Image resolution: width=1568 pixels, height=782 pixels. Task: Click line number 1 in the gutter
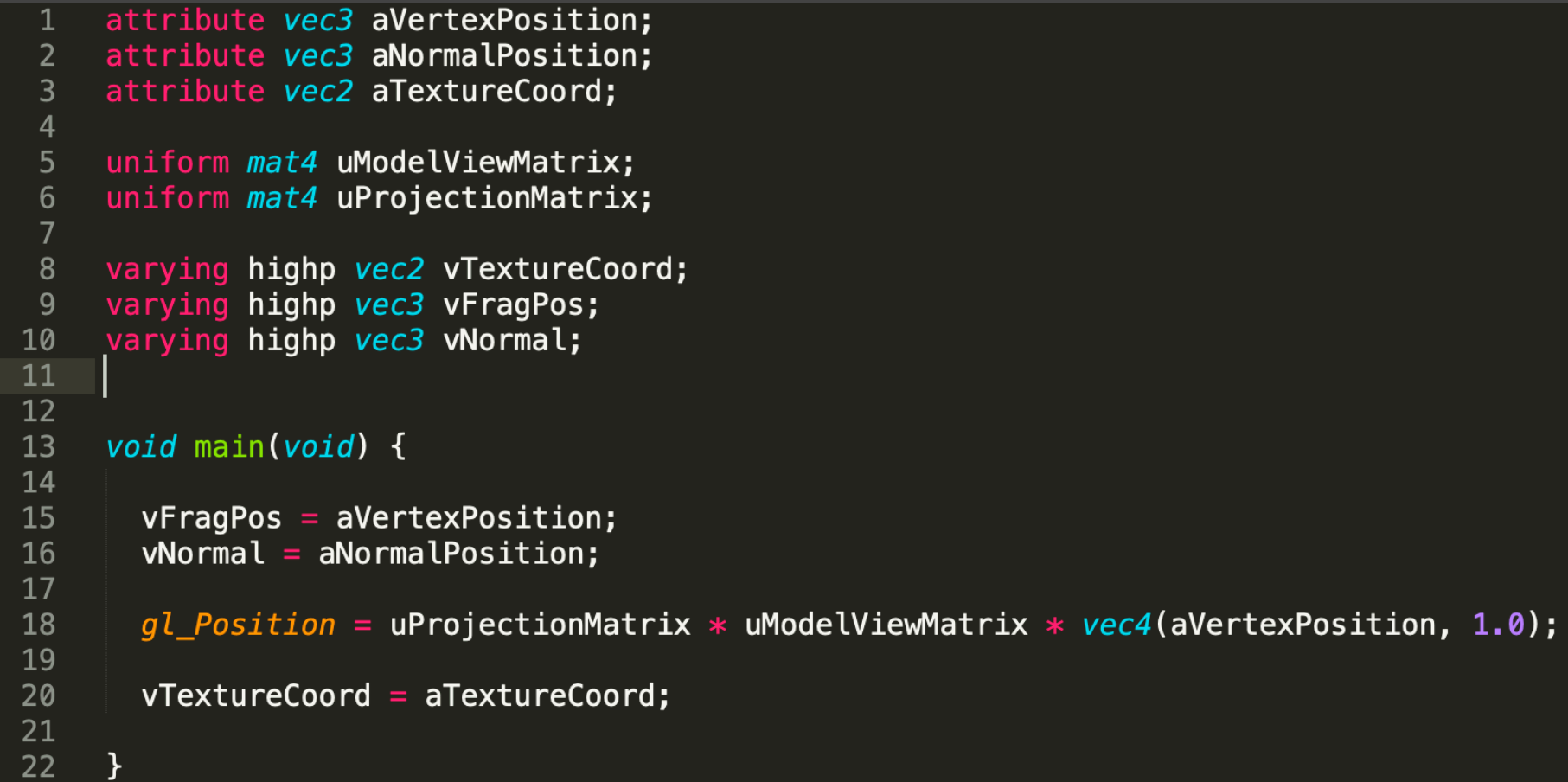[x=47, y=20]
